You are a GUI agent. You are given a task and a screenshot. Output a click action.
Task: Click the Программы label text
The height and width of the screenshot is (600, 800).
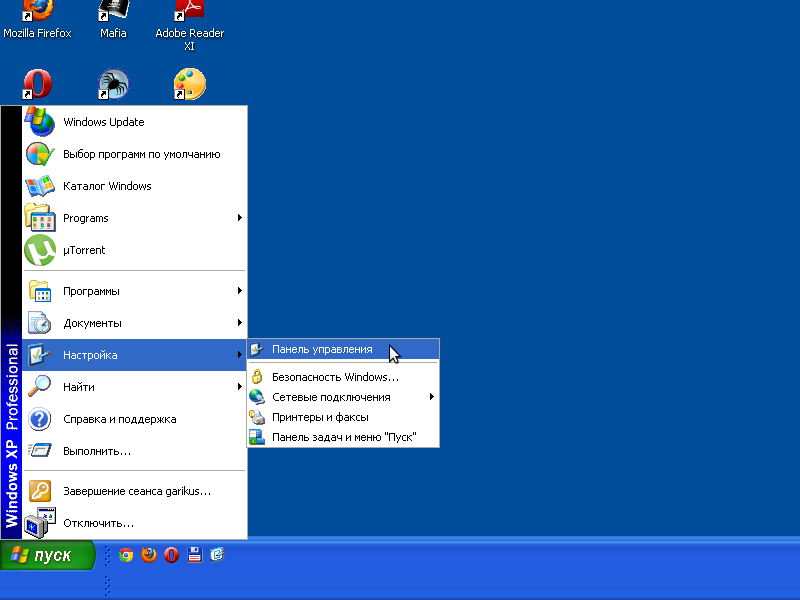point(91,291)
